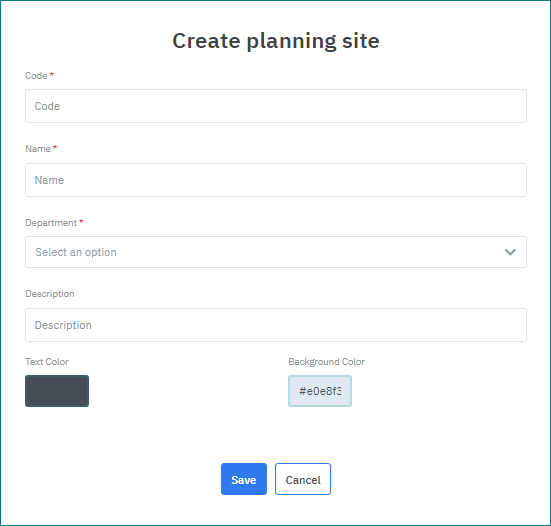This screenshot has width=551, height=526.
Task: Focus the Description input field
Action: tap(276, 325)
